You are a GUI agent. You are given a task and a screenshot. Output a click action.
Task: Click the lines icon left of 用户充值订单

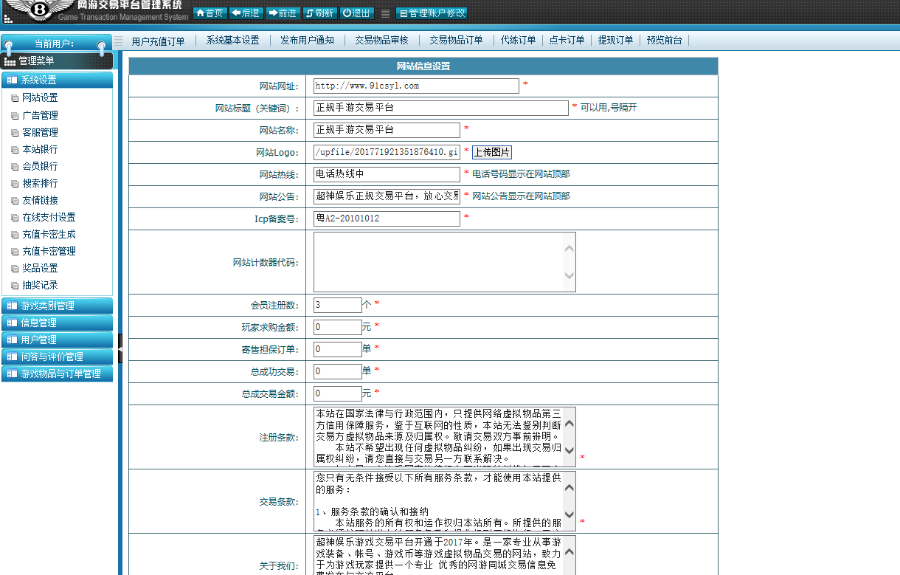click(119, 41)
